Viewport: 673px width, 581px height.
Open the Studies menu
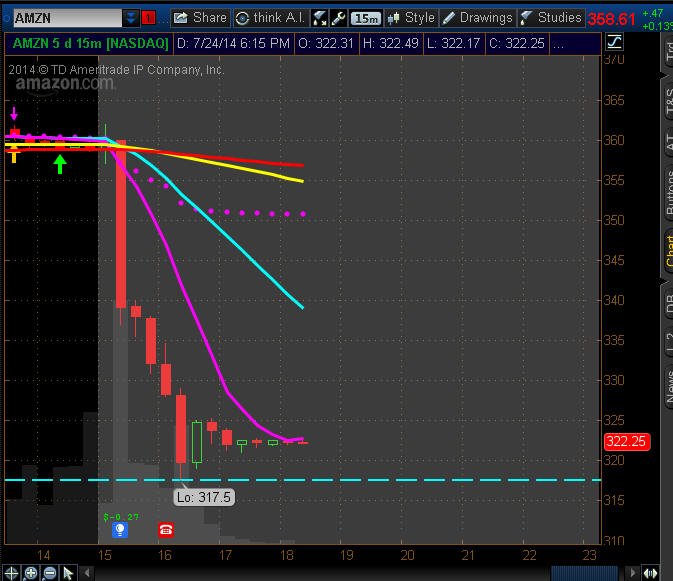(552, 18)
